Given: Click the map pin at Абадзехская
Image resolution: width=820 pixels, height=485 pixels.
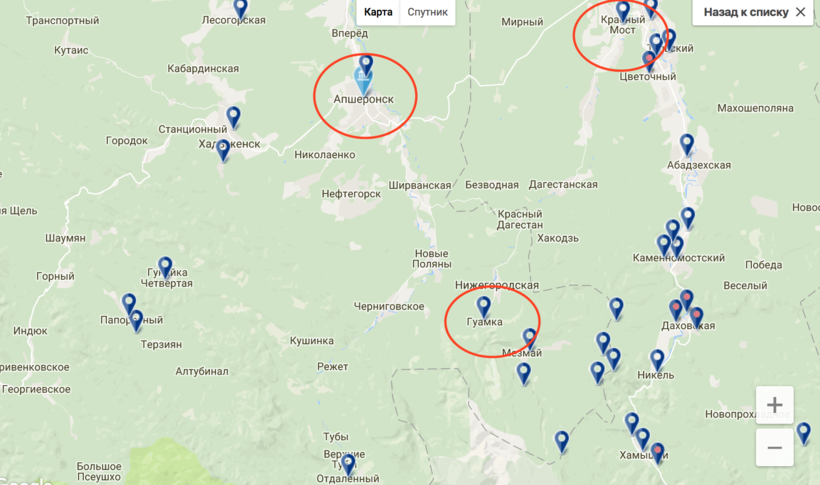Looking at the screenshot, I should point(687,144).
